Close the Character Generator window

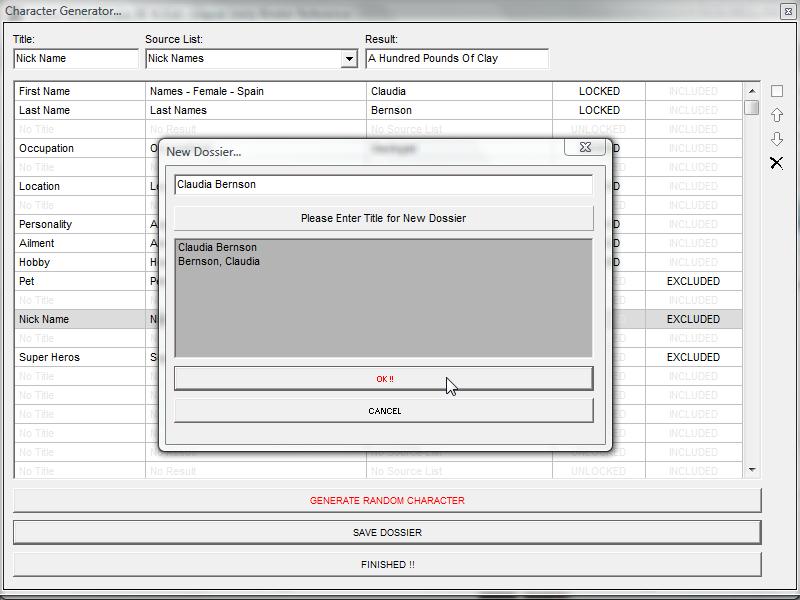pos(786,11)
